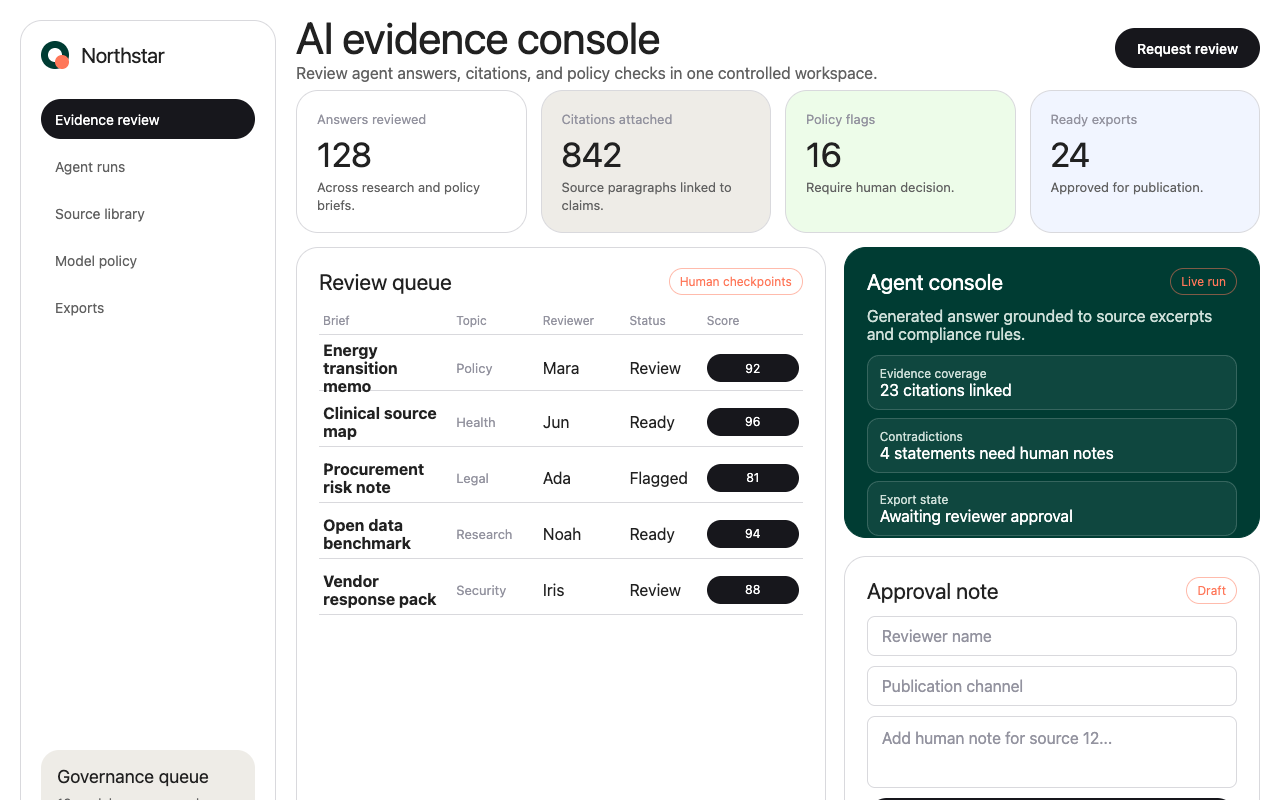Click reviewer Ada in the queue
This screenshot has height=800, width=1280.
pos(557,478)
